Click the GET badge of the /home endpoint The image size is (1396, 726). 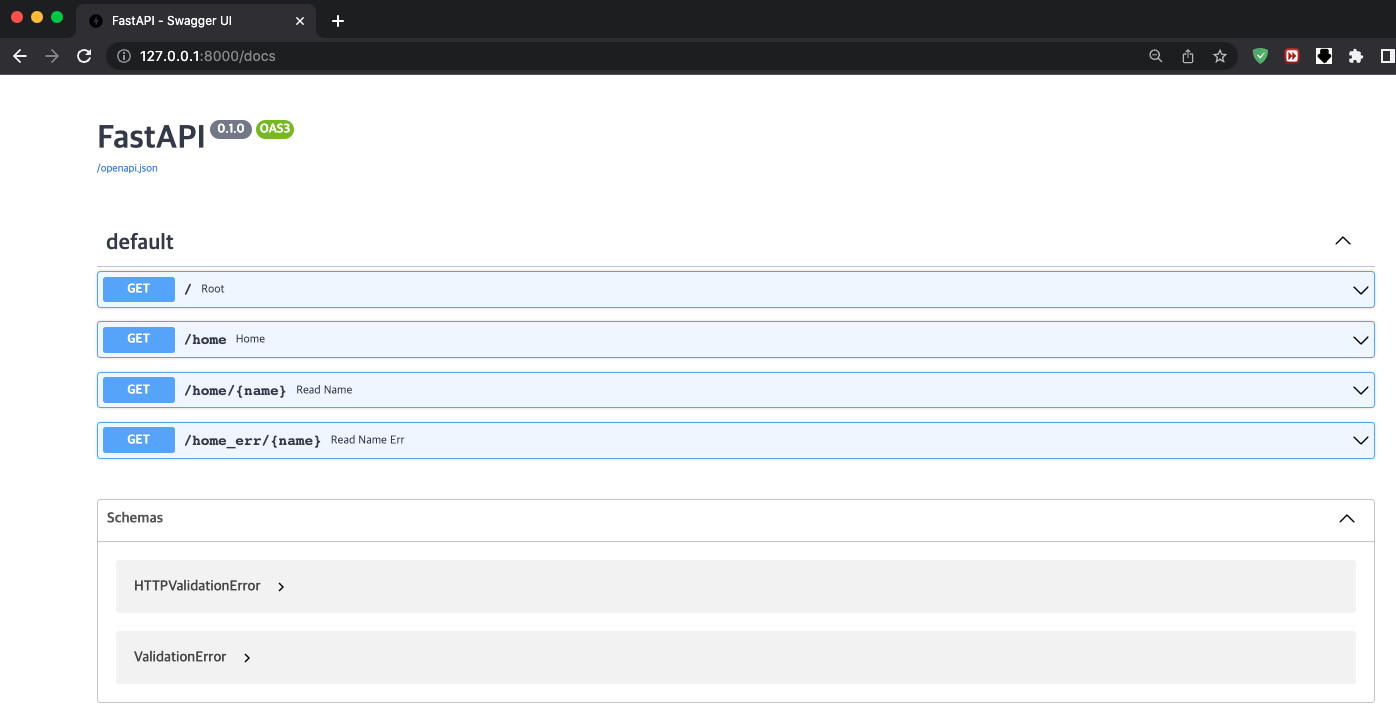(139, 339)
